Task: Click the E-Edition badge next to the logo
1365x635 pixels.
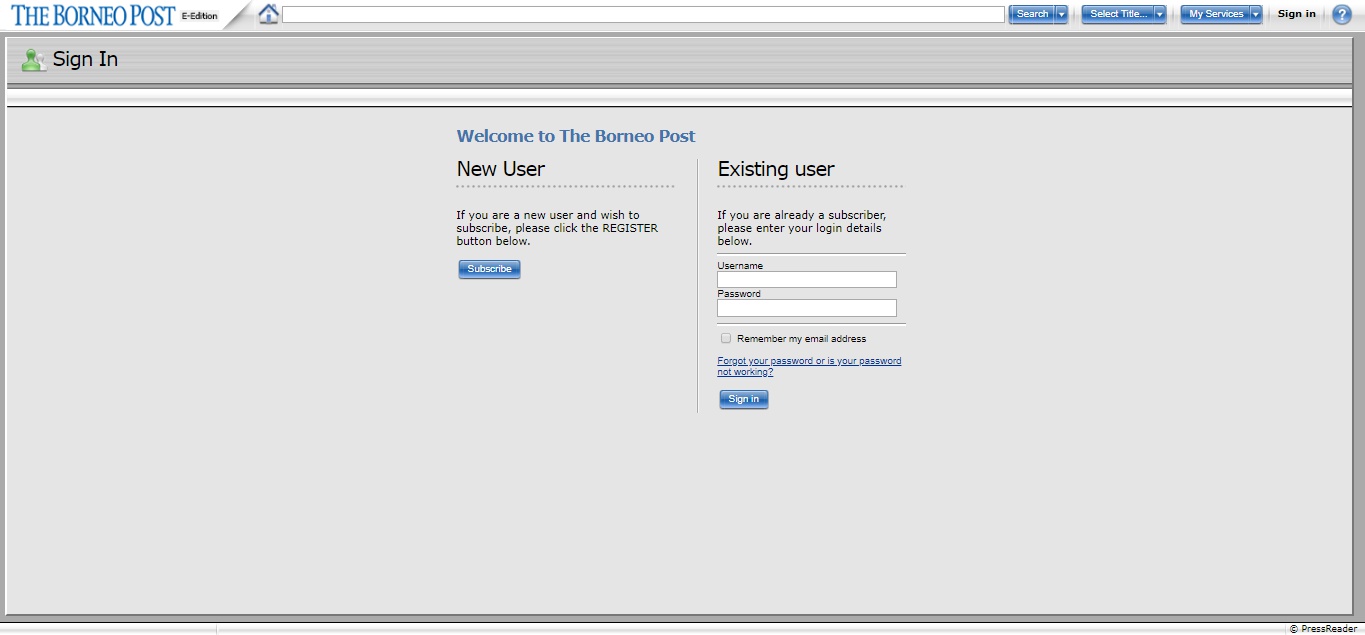Action: (199, 16)
